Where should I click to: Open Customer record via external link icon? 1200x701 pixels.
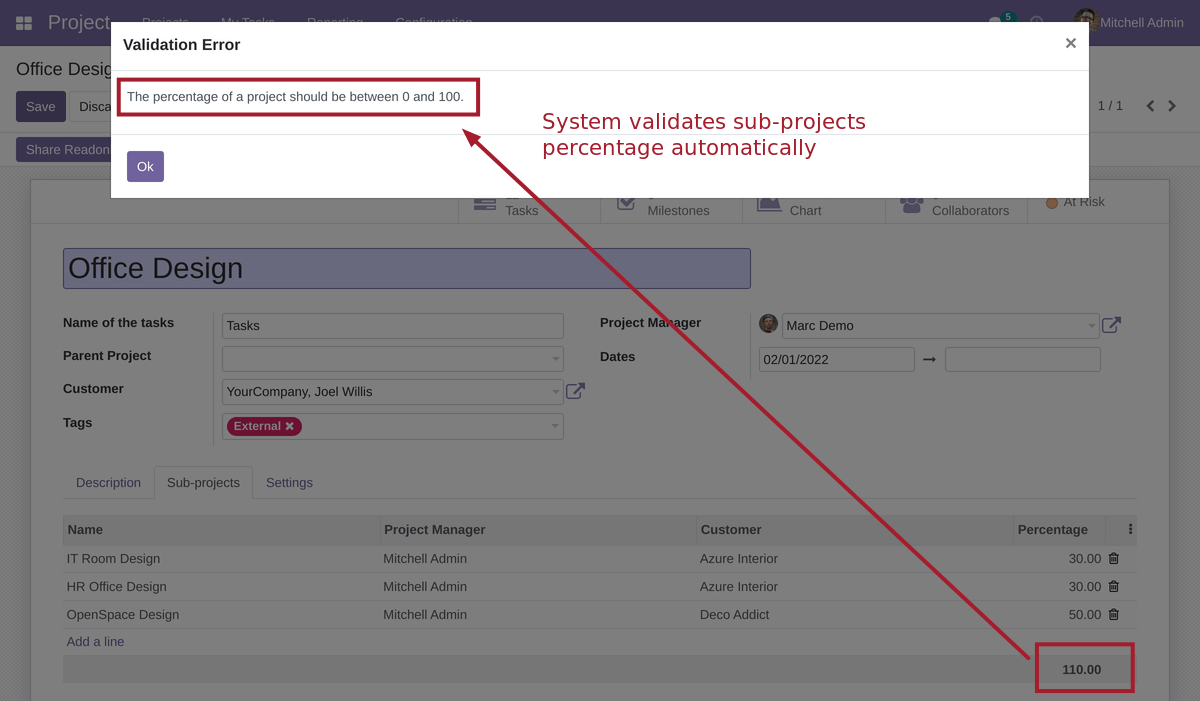pos(575,390)
